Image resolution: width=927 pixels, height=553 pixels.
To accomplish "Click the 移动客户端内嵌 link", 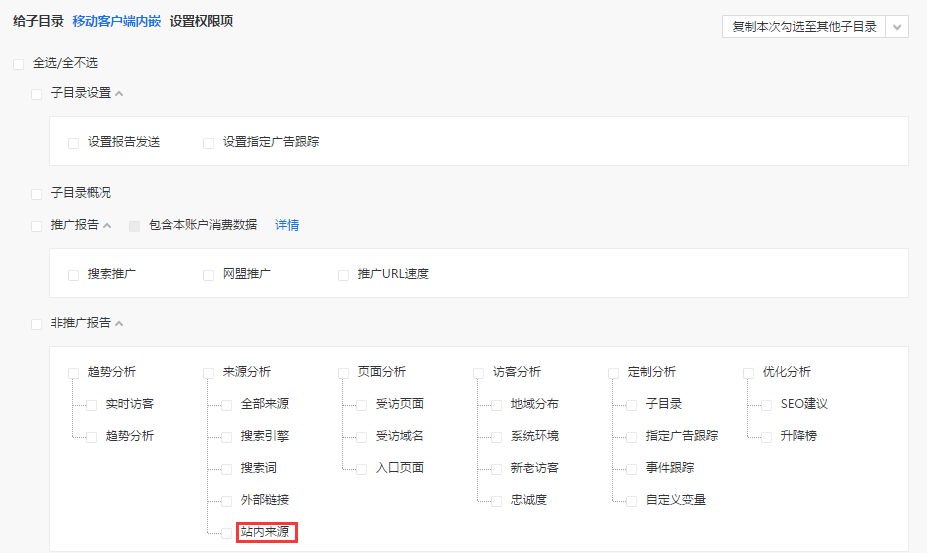I will click(116, 21).
